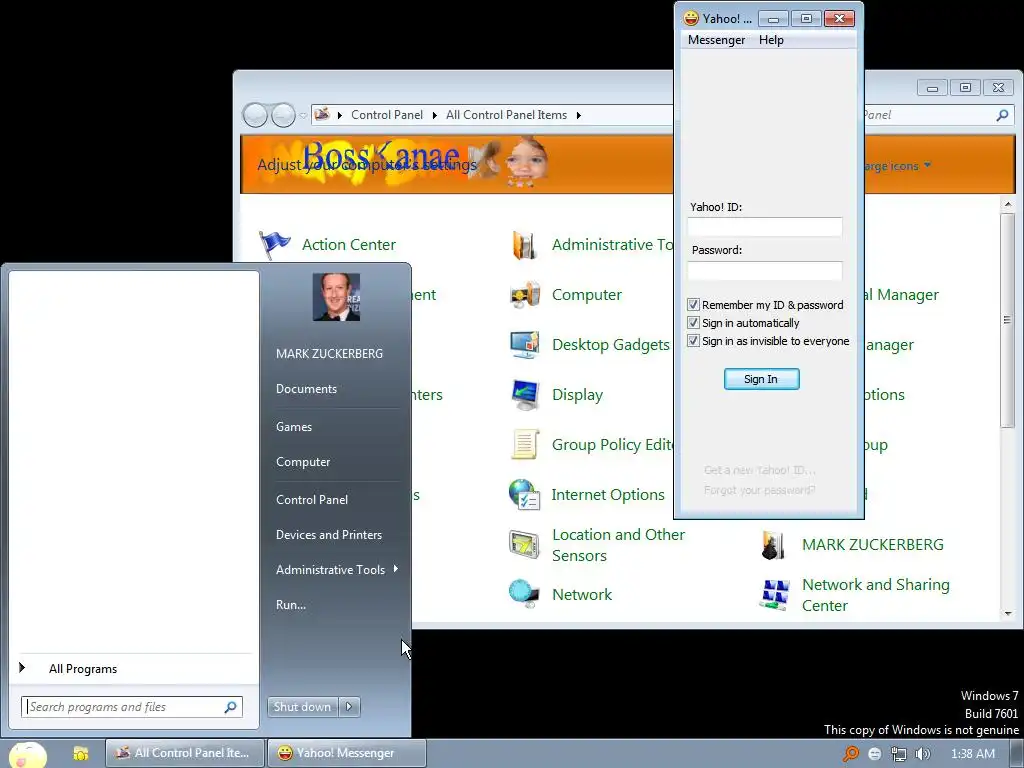Click the Yahoo! ID input field
The image size is (1024, 768).
pos(765,227)
